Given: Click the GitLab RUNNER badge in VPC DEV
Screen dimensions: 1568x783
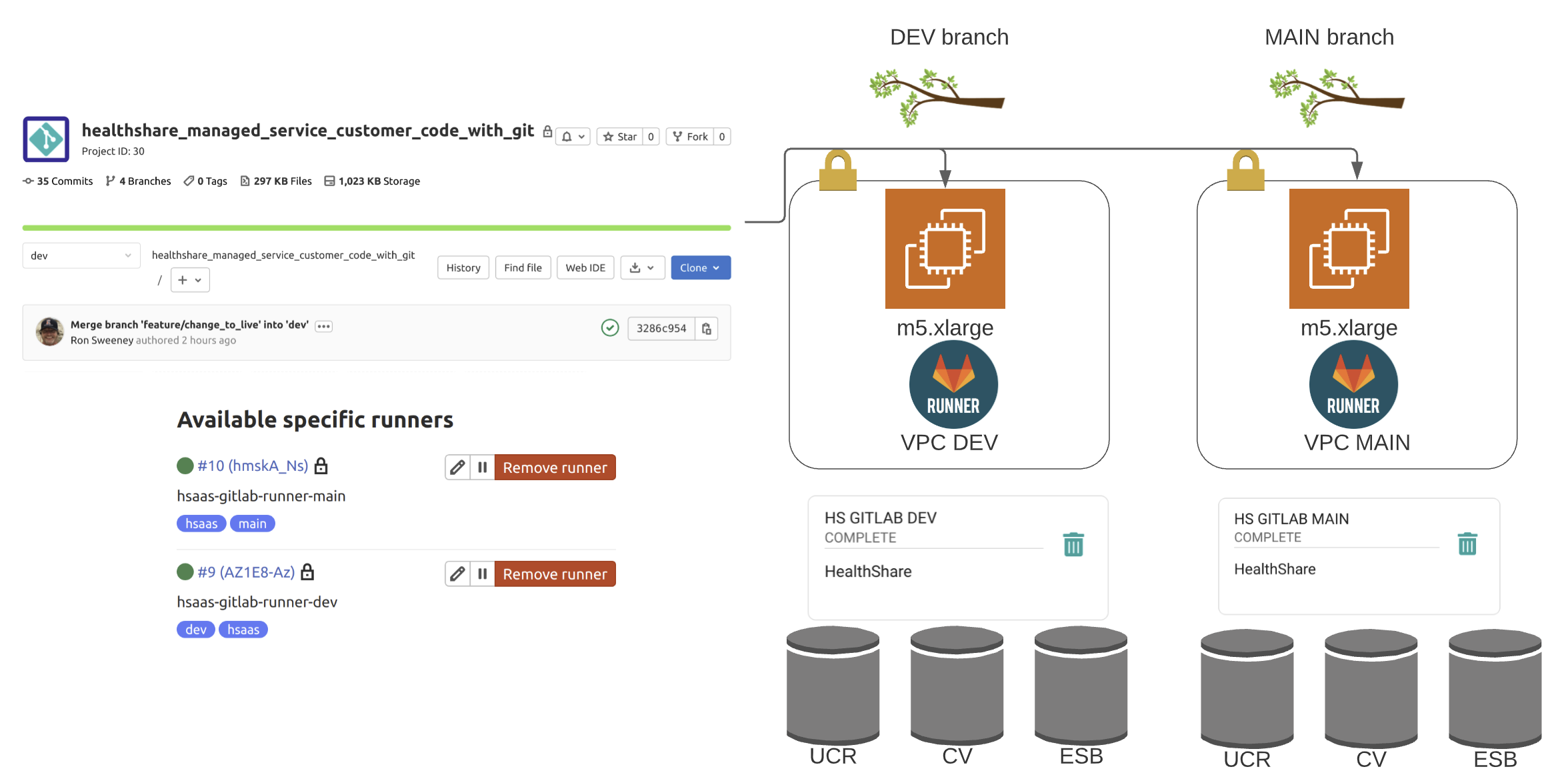Looking at the screenshot, I should [953, 385].
